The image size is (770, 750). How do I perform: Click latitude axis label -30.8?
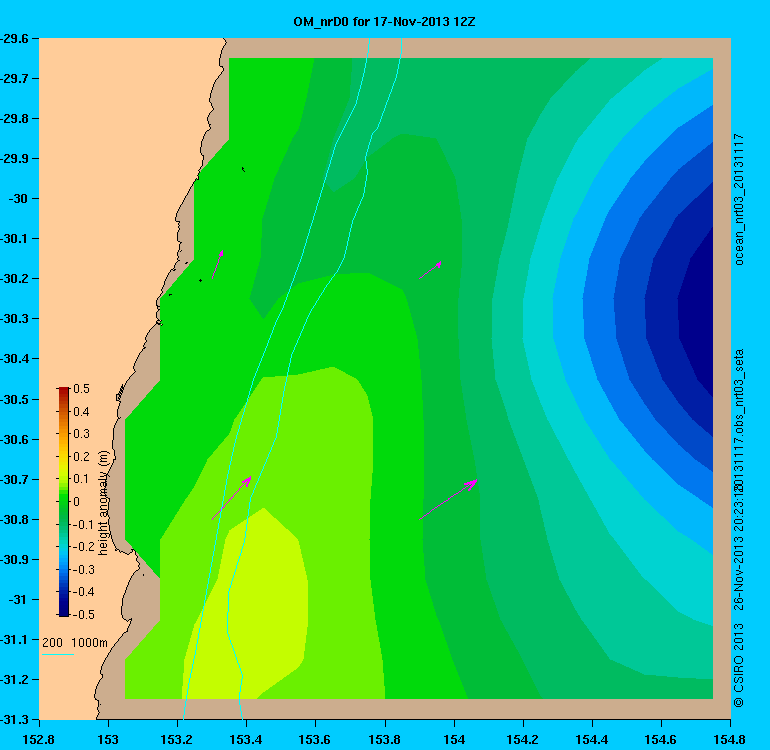click(14, 519)
